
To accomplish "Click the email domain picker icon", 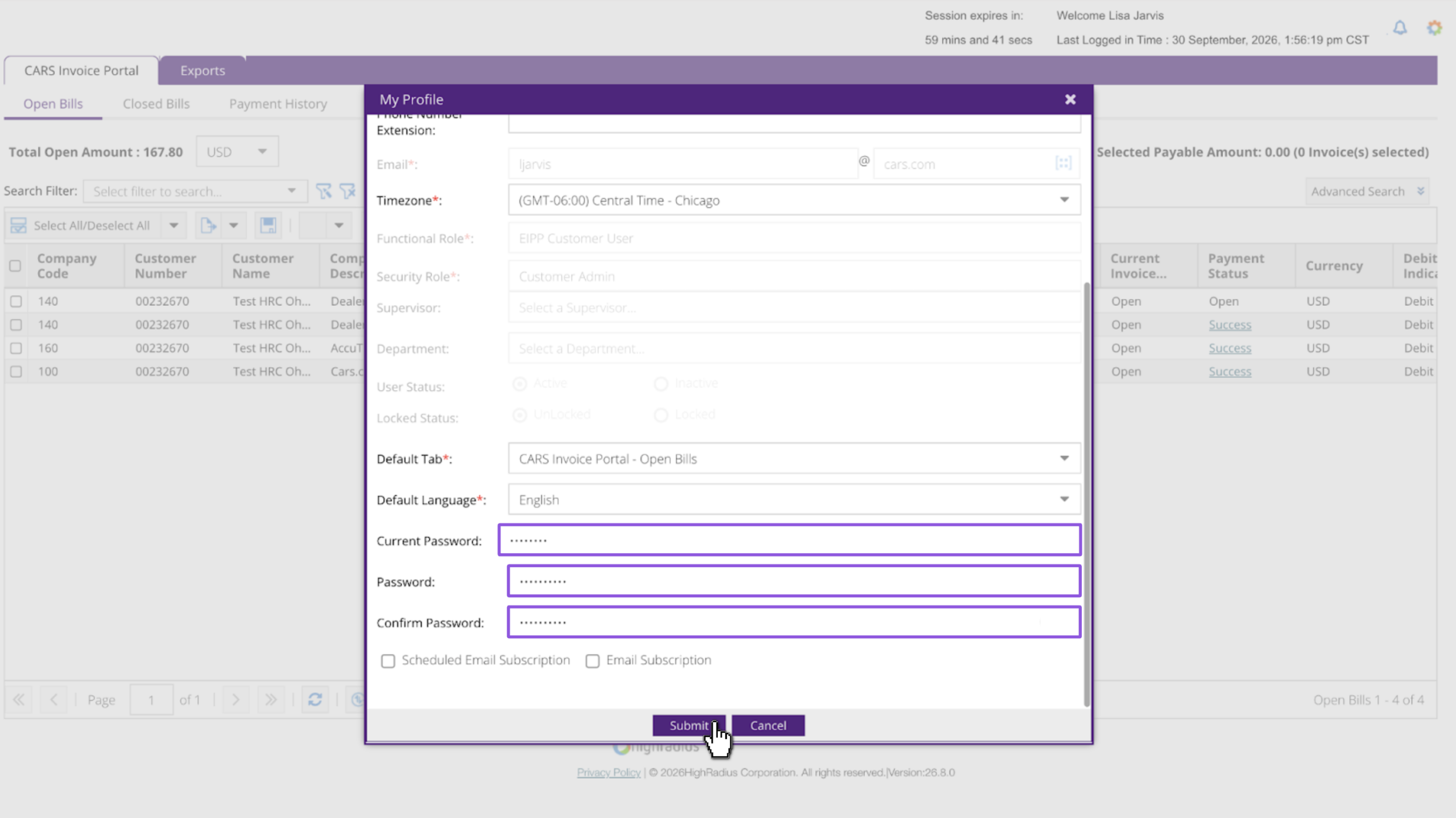I will pyautogui.click(x=1063, y=163).
